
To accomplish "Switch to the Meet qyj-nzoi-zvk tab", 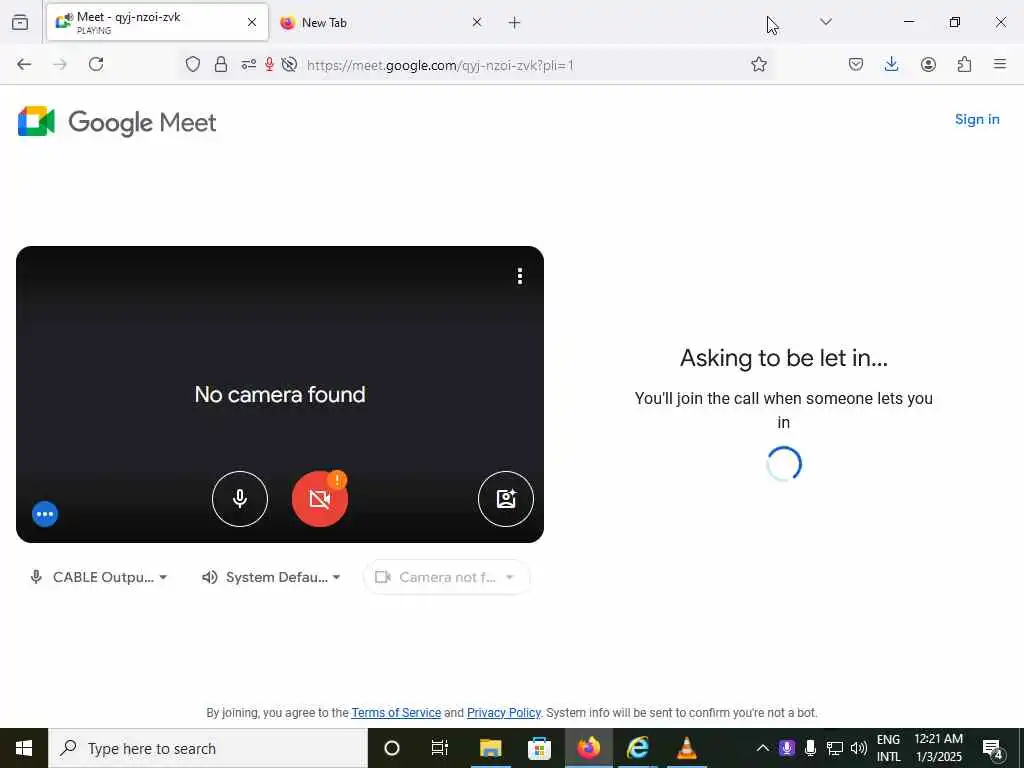I will [x=157, y=22].
